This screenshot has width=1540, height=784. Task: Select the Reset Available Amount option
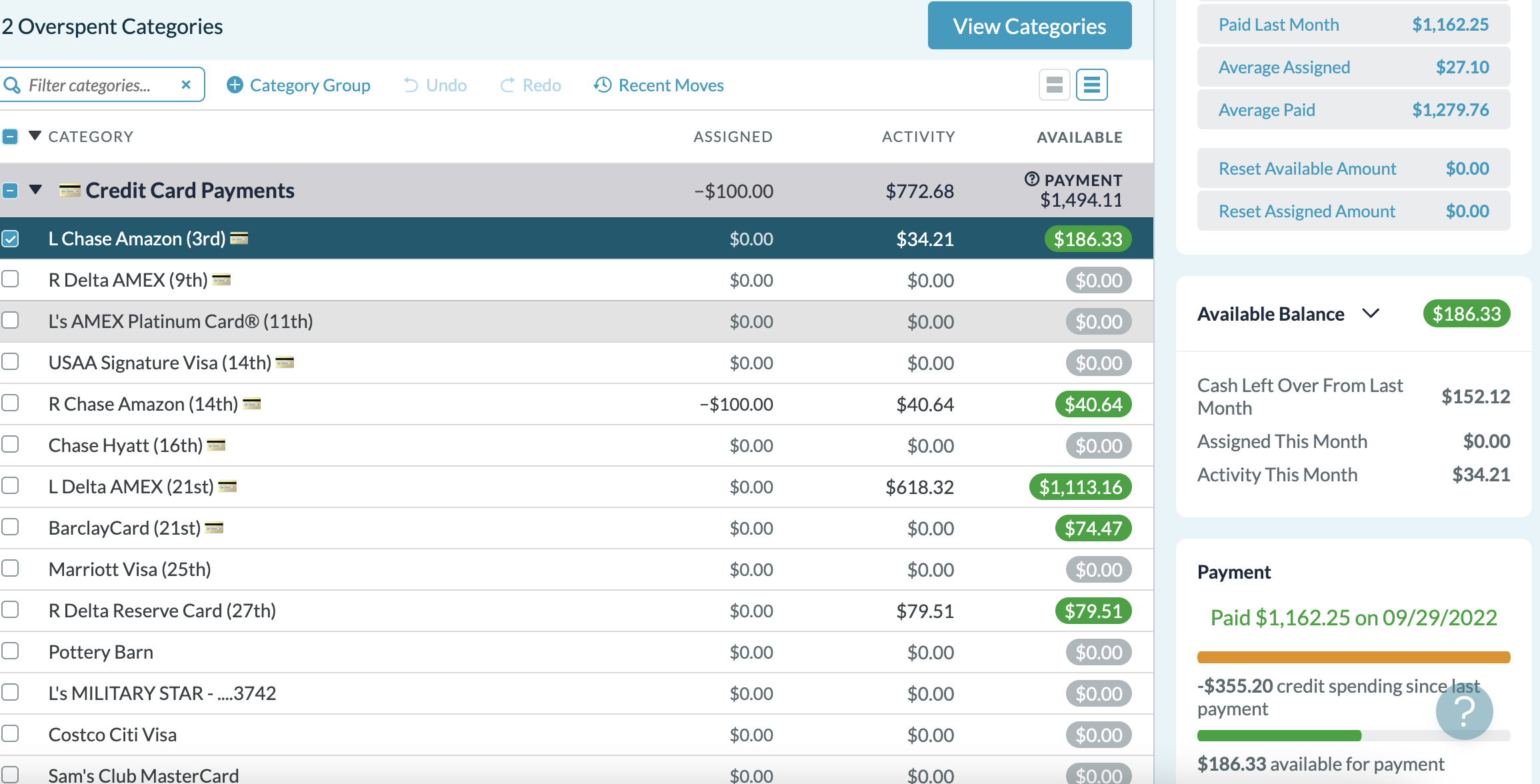[x=1307, y=168]
